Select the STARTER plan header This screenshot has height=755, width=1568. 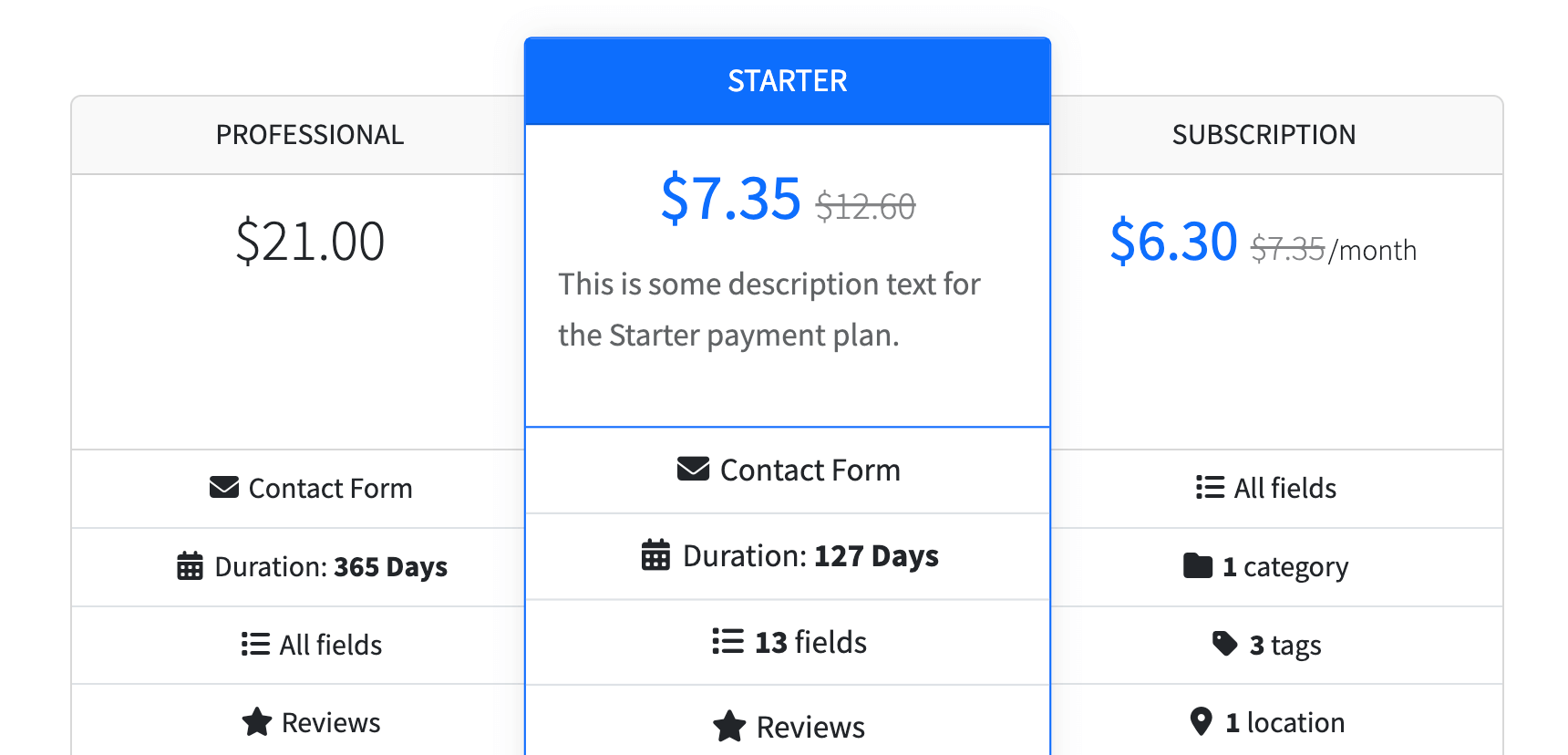pos(788,81)
